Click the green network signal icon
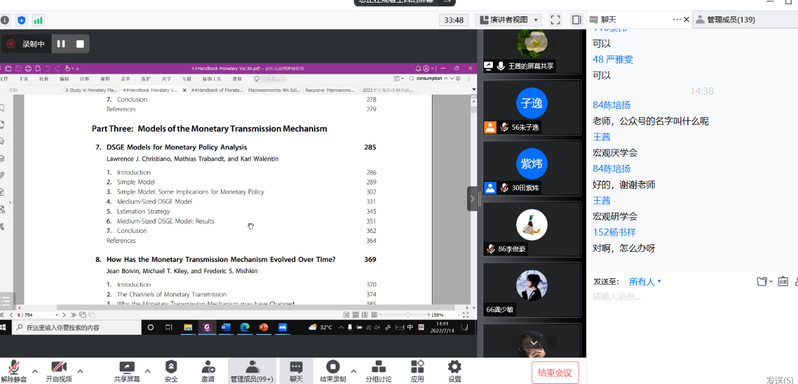 tap(38, 20)
